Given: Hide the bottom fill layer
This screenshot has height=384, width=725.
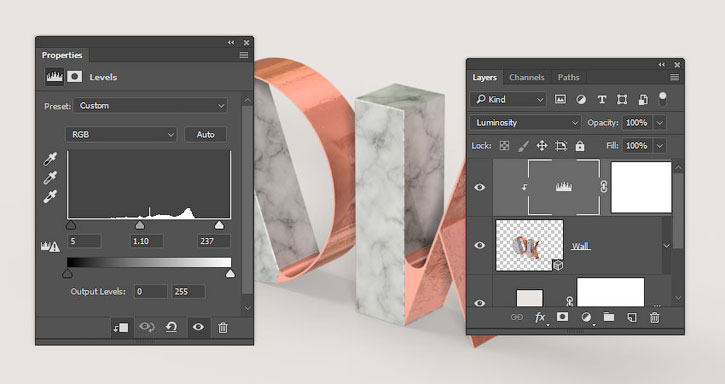Looking at the screenshot, I should point(479,303).
